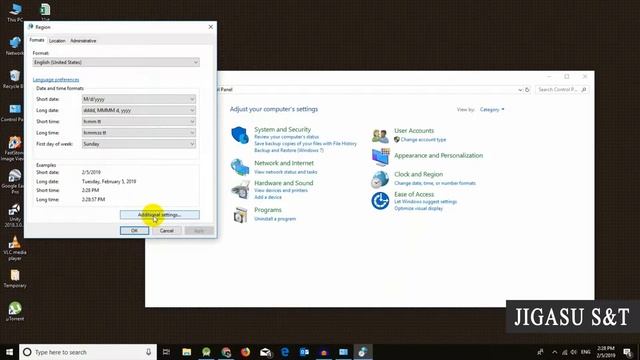The height and width of the screenshot is (360, 640).
Task: Select the uTorrent desktop icon
Action: (x=15, y=311)
